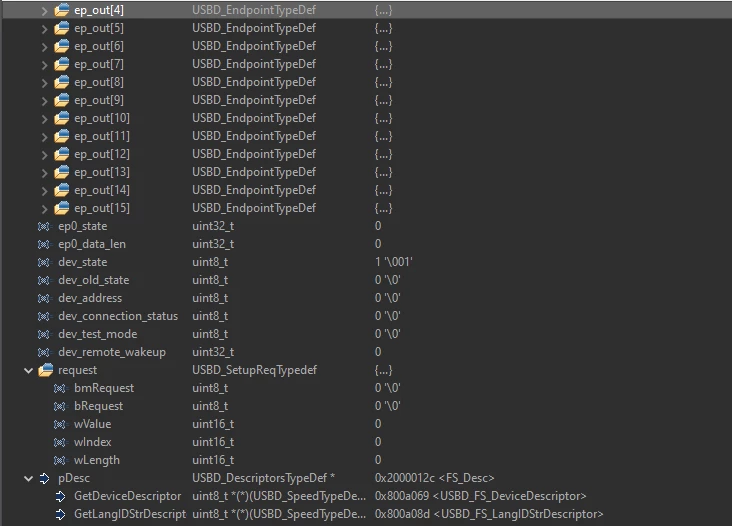Screen dimensions: 732x526
Task: Select the dev_connection_status variable name
Action: point(118,316)
